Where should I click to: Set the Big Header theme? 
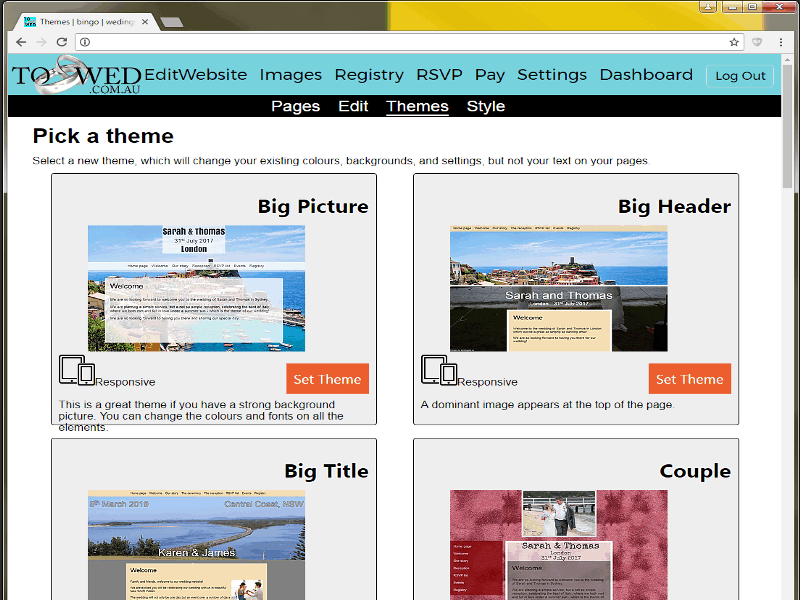tap(690, 379)
